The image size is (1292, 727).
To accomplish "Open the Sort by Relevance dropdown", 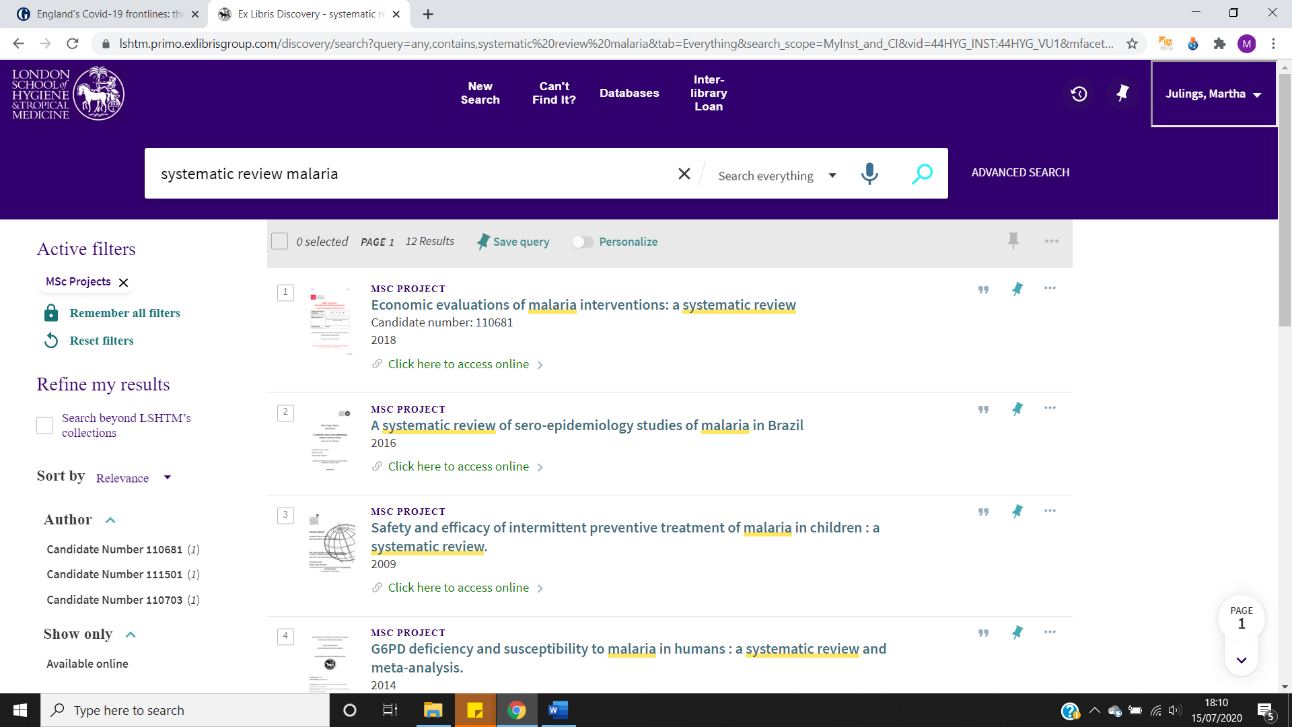I will pos(133,478).
